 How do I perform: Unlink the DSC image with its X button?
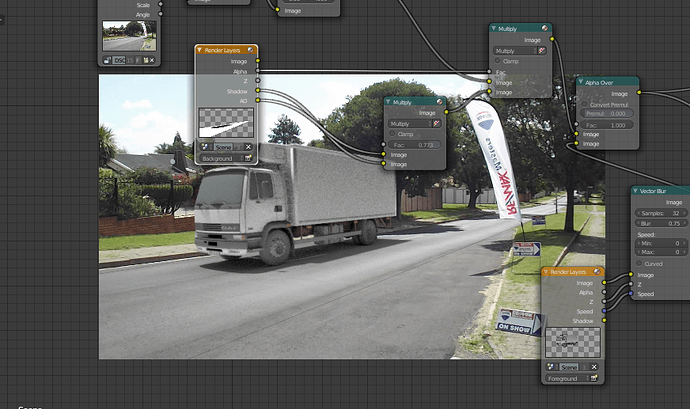[152, 60]
